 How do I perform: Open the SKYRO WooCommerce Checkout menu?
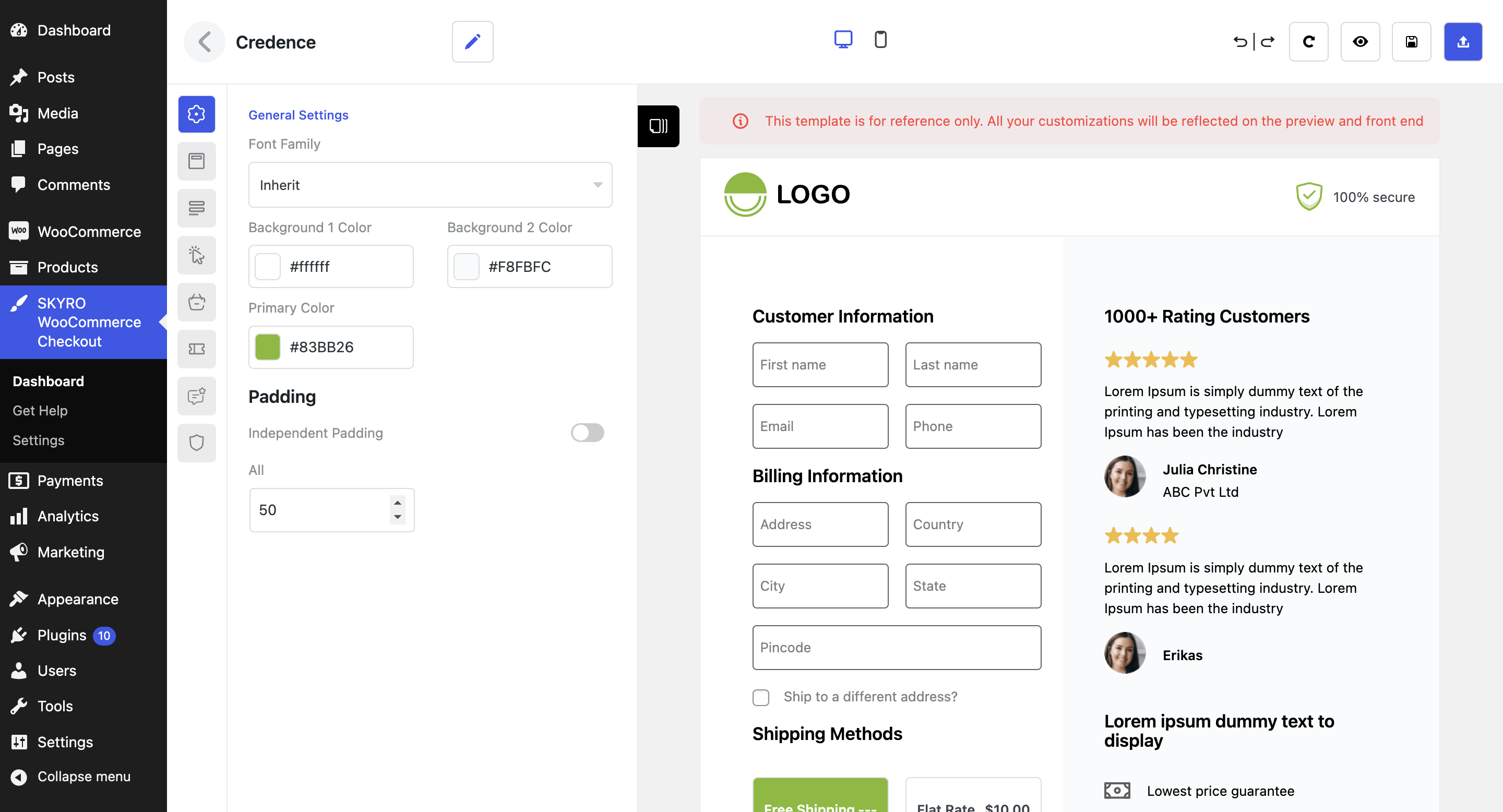pos(83,322)
